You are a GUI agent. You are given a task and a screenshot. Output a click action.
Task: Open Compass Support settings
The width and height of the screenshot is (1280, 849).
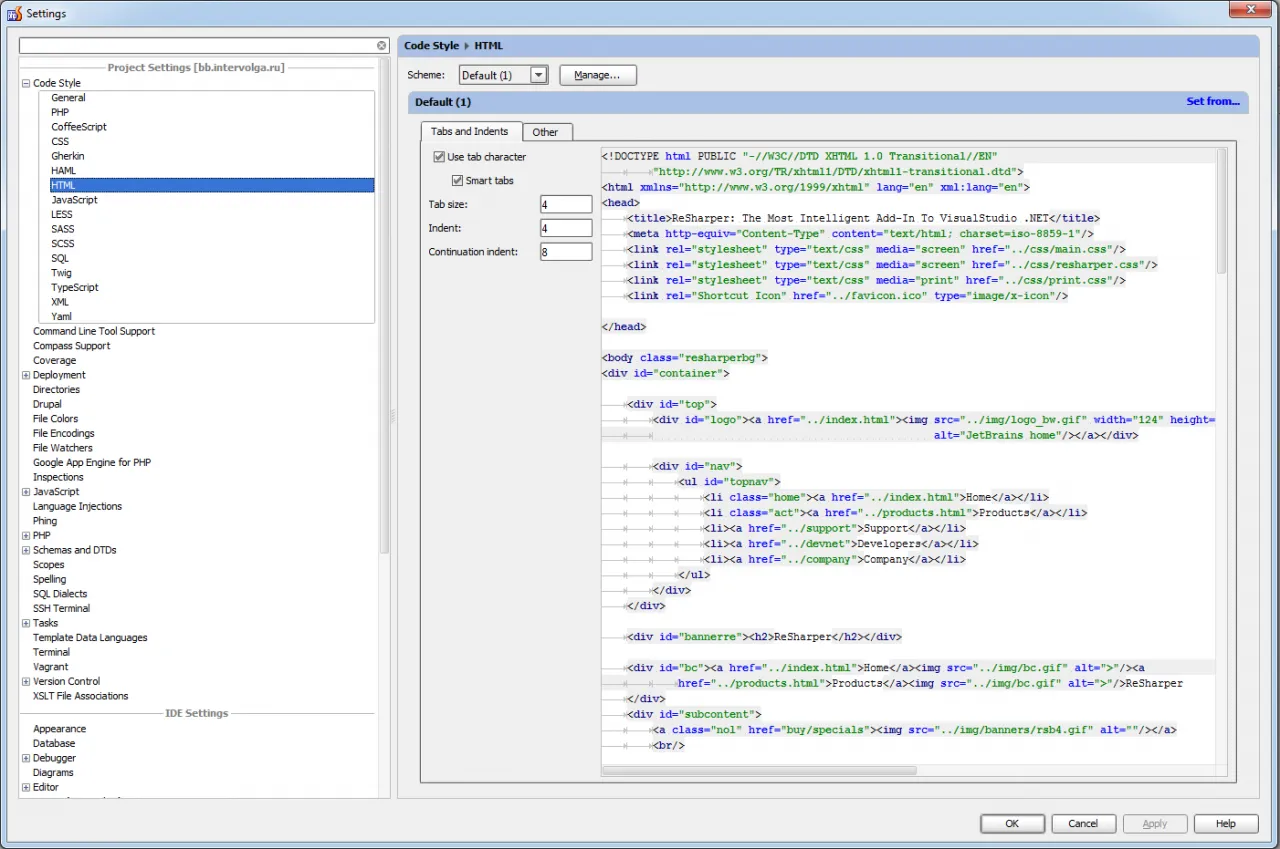(x=72, y=346)
